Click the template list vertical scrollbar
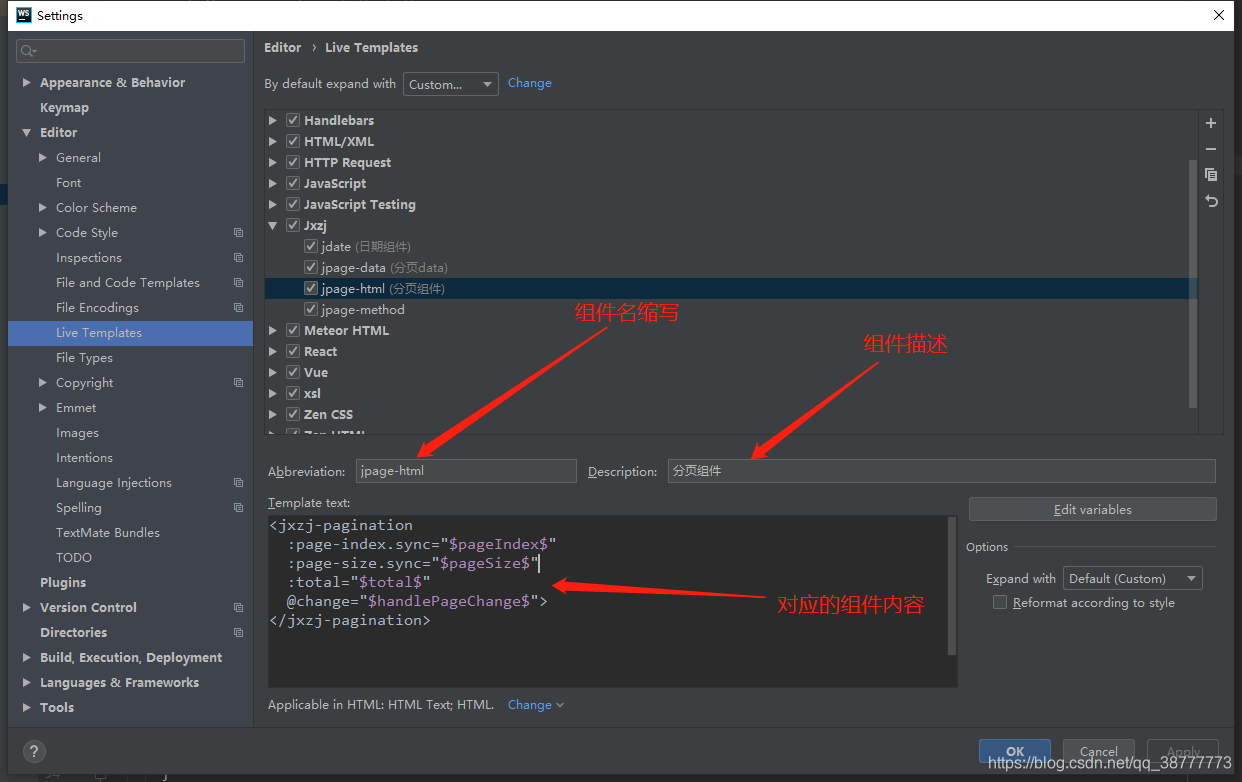1242x782 pixels. tap(1192, 283)
